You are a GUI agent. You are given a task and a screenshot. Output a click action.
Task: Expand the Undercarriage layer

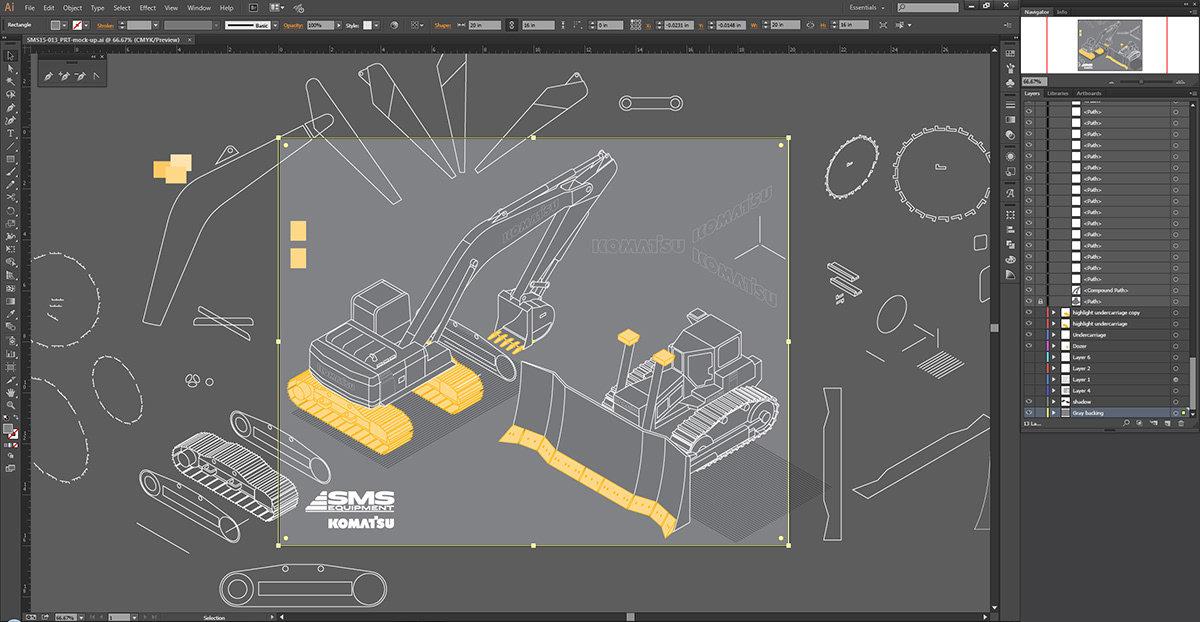point(1053,335)
